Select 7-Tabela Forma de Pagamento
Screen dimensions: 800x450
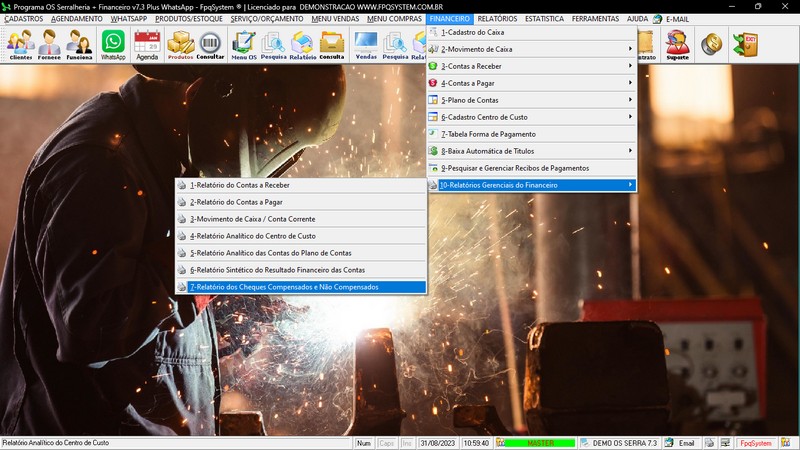pos(532,133)
